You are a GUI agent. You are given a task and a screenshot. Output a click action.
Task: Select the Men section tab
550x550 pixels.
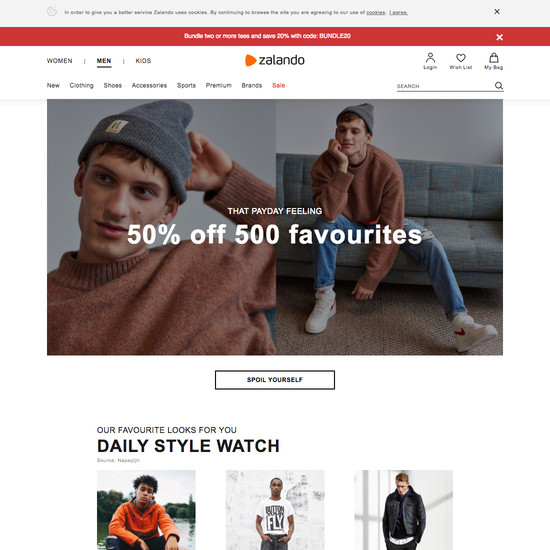click(x=104, y=61)
